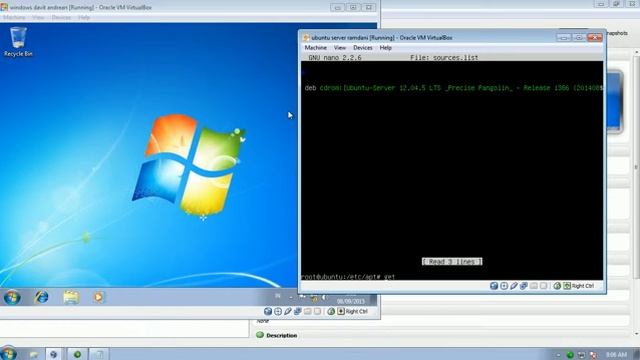
Task: Open Devices menu in ubuntu server window
Action: click(362, 48)
